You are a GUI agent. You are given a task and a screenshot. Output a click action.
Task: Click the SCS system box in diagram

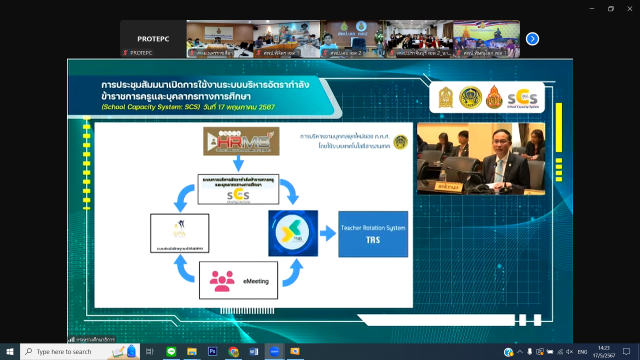pyautogui.click(x=238, y=189)
